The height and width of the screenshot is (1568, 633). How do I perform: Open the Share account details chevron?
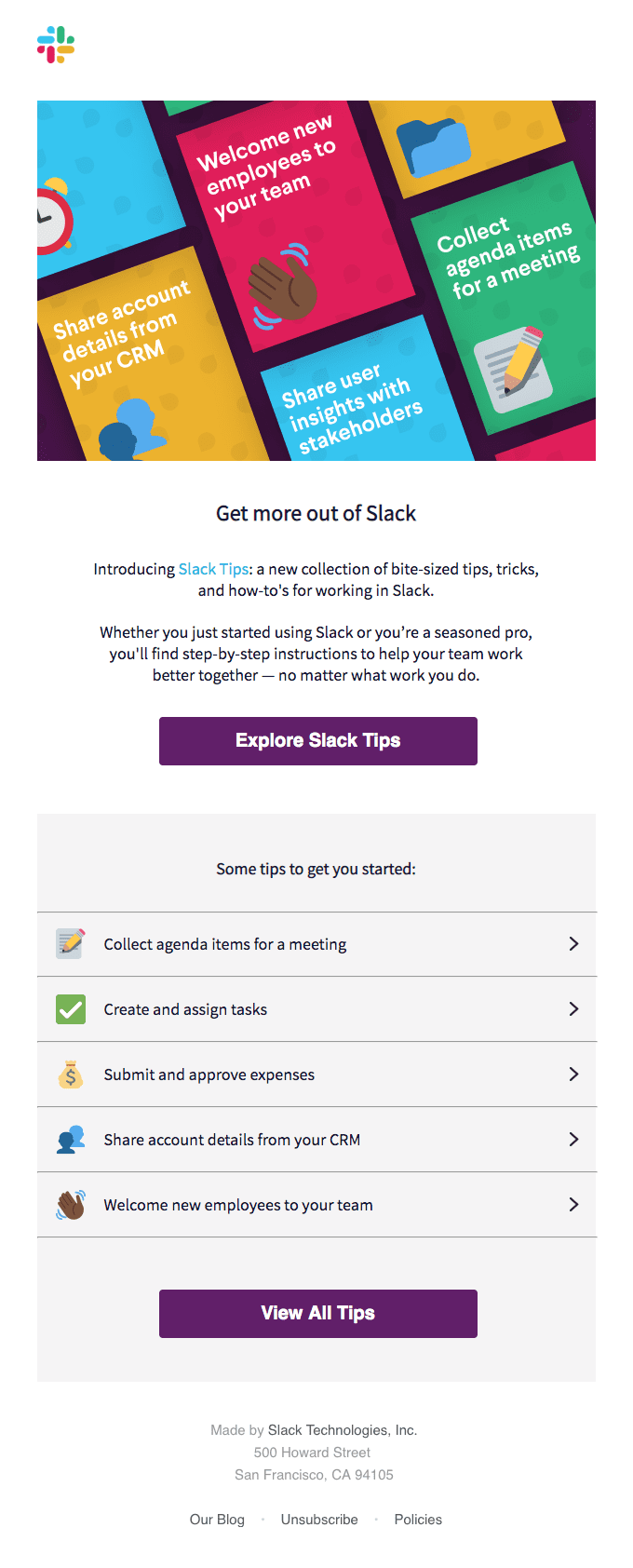tap(573, 1140)
